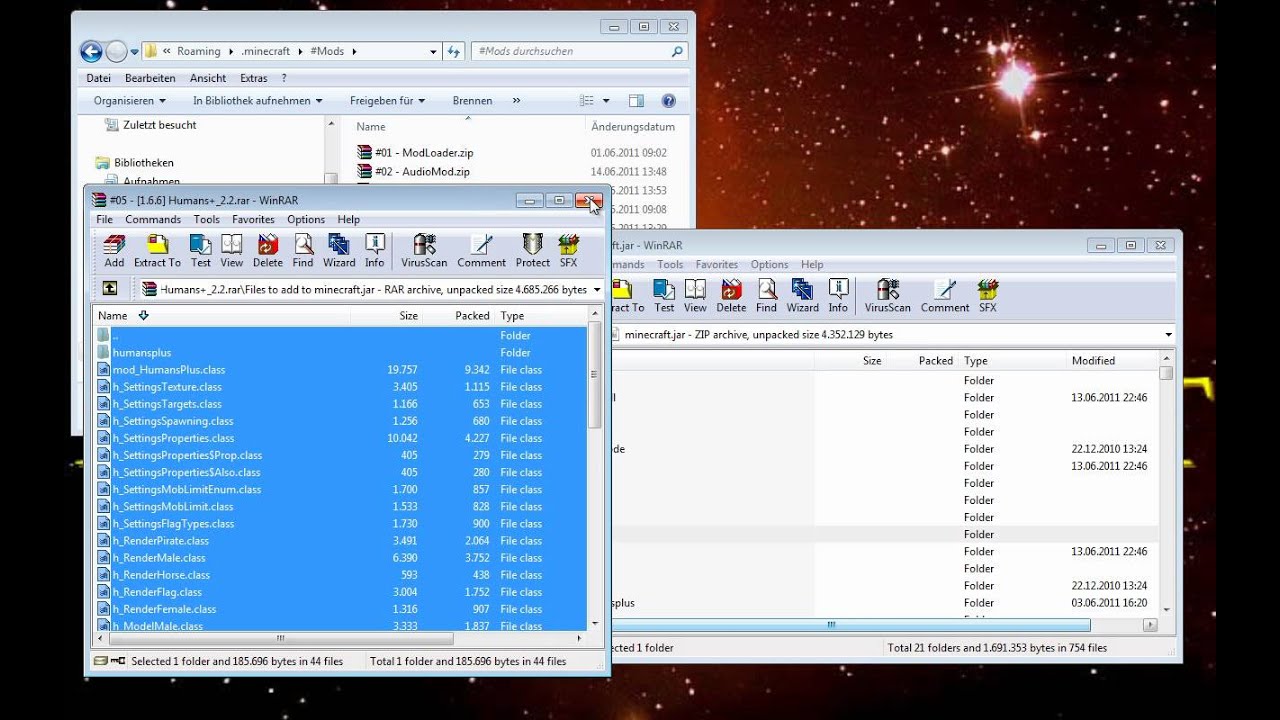Sort by Änderungsdatum column in Explorer
This screenshot has width=1280, height=720.
click(x=635, y=127)
